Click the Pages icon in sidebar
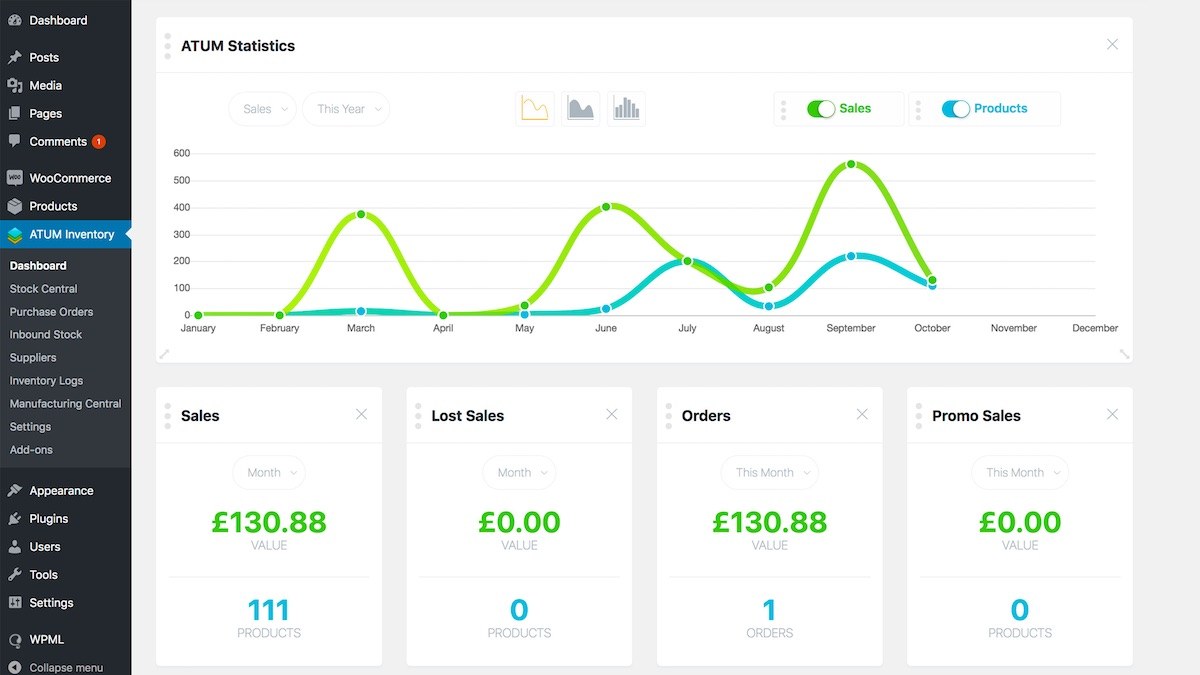The width and height of the screenshot is (1200, 675). (14, 113)
